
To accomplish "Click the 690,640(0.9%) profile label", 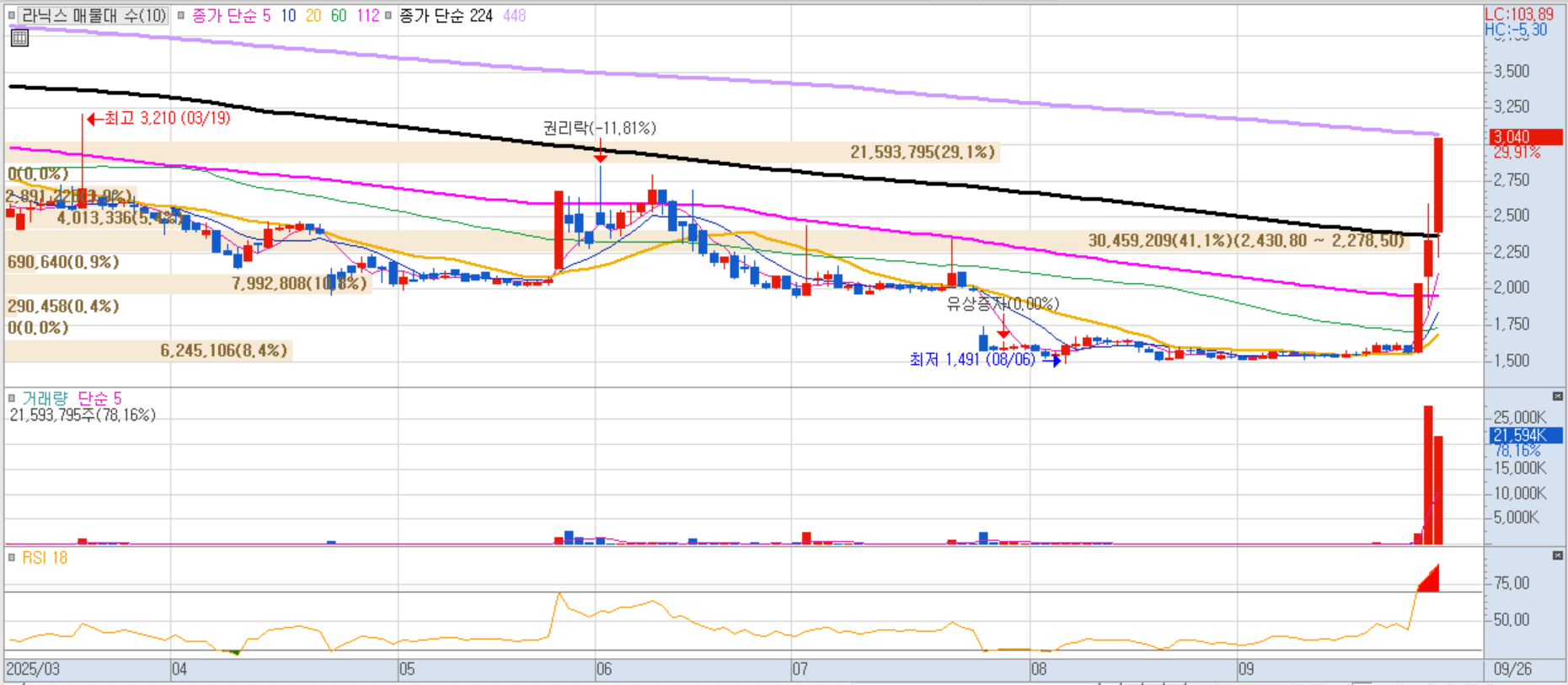I will (63, 262).
